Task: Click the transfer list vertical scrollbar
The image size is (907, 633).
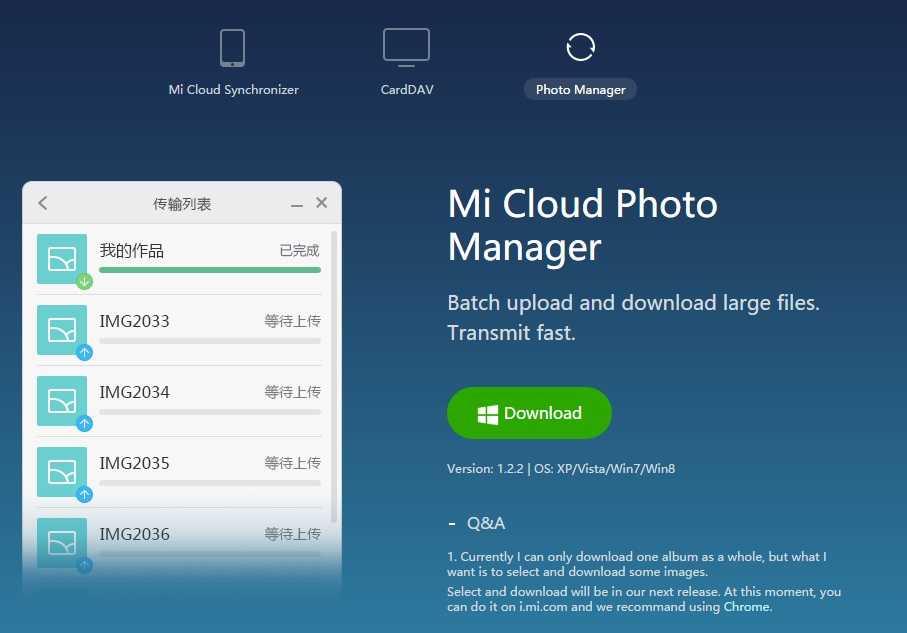Action: point(334,380)
